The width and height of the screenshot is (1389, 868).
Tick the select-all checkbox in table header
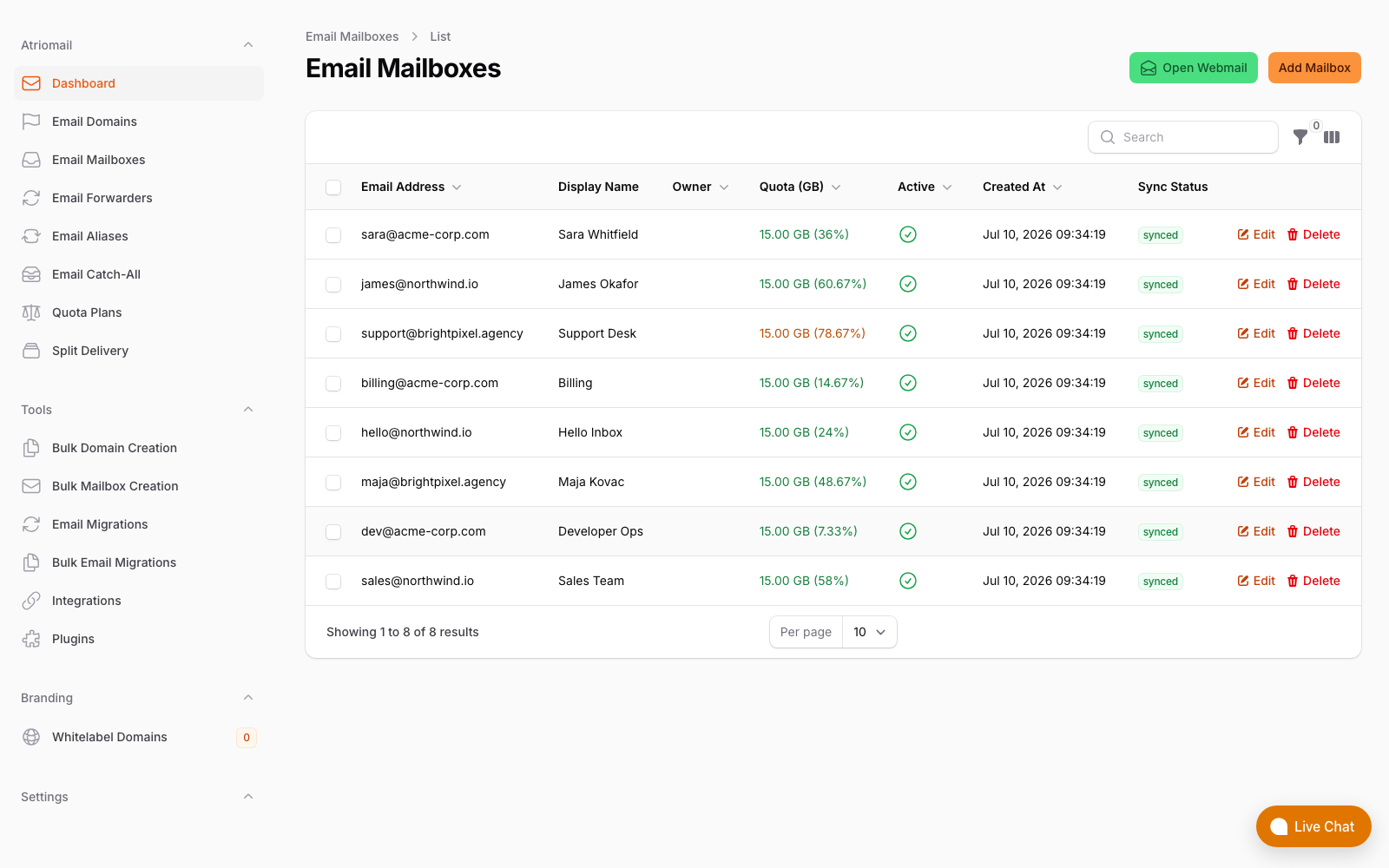coord(333,187)
